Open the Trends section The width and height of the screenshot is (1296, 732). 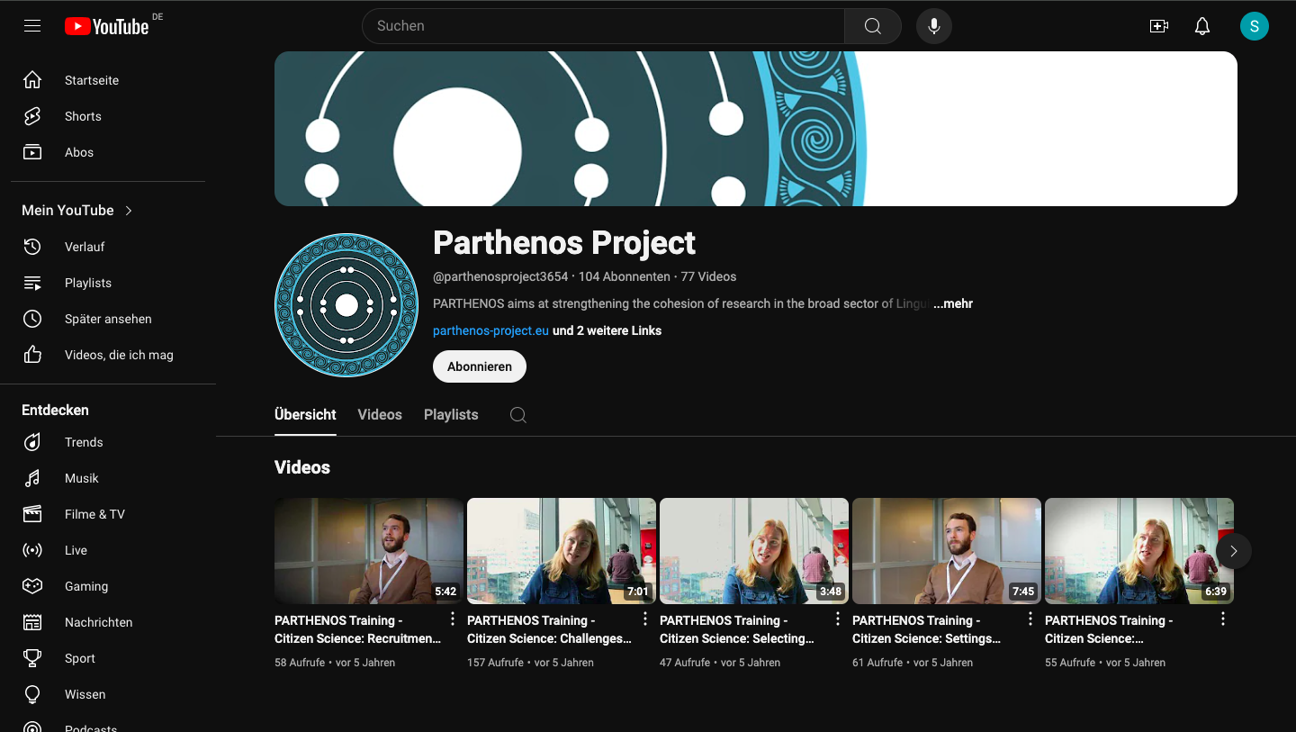pos(83,442)
